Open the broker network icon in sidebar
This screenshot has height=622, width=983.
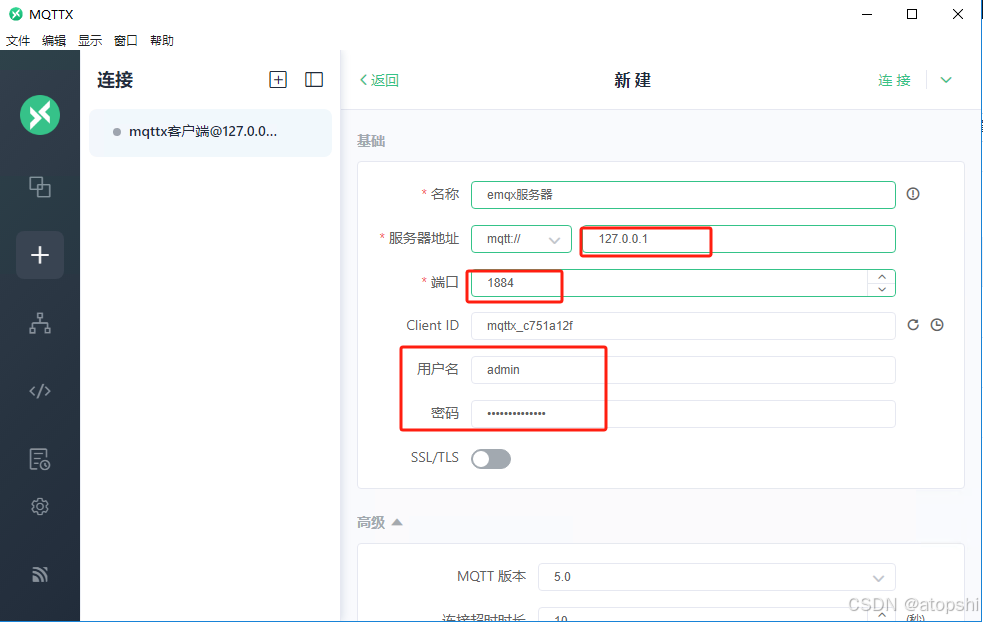click(40, 323)
